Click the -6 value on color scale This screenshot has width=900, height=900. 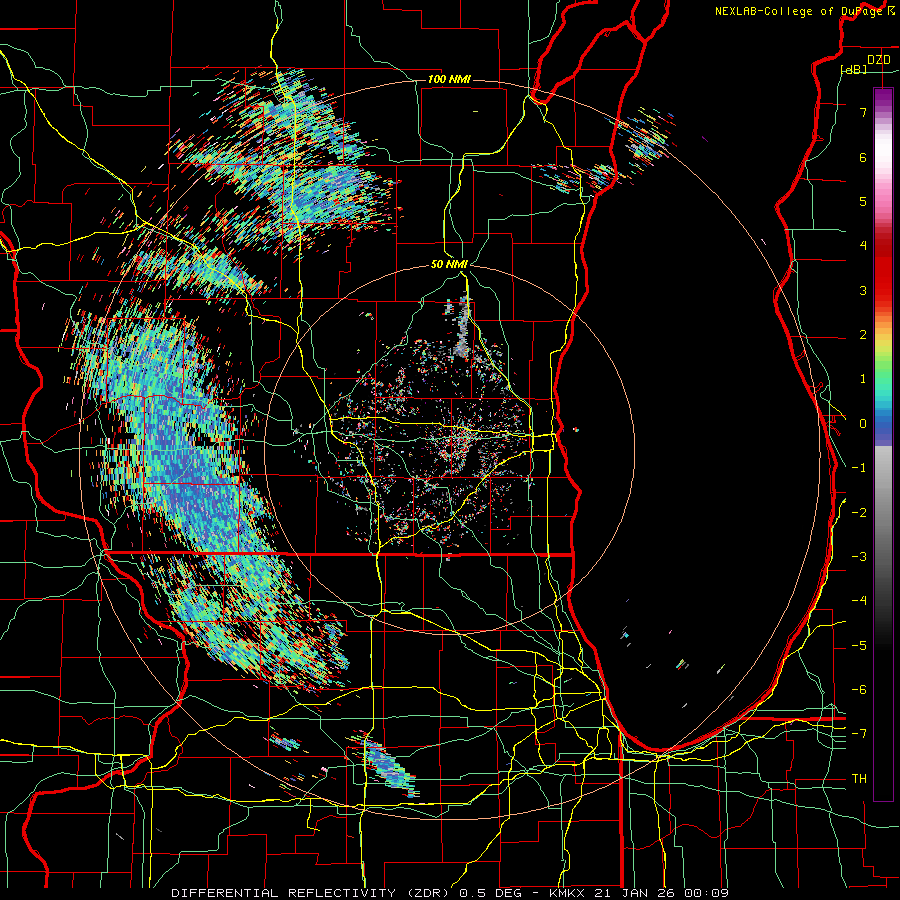point(859,690)
